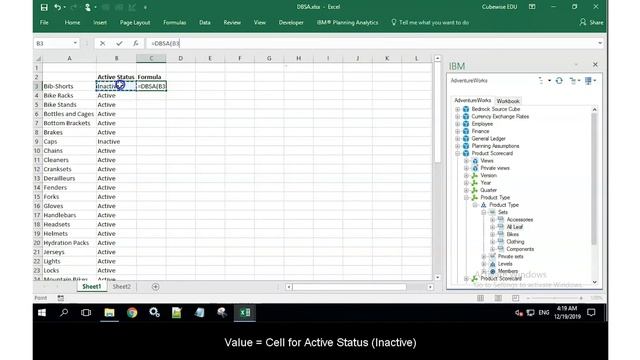Open Windows search from the taskbar
The width and height of the screenshot is (640, 360).
64,313
